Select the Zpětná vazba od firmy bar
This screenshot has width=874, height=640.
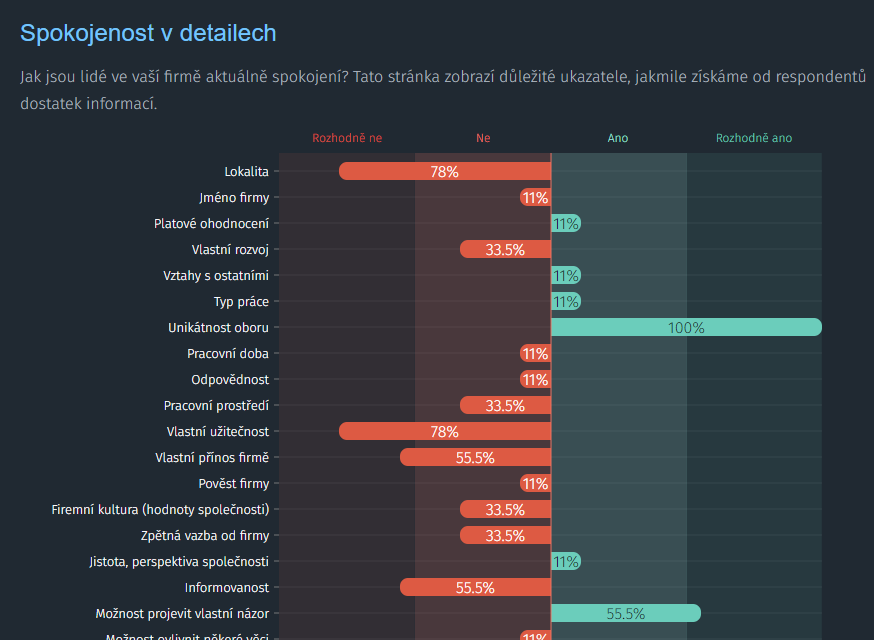505,535
